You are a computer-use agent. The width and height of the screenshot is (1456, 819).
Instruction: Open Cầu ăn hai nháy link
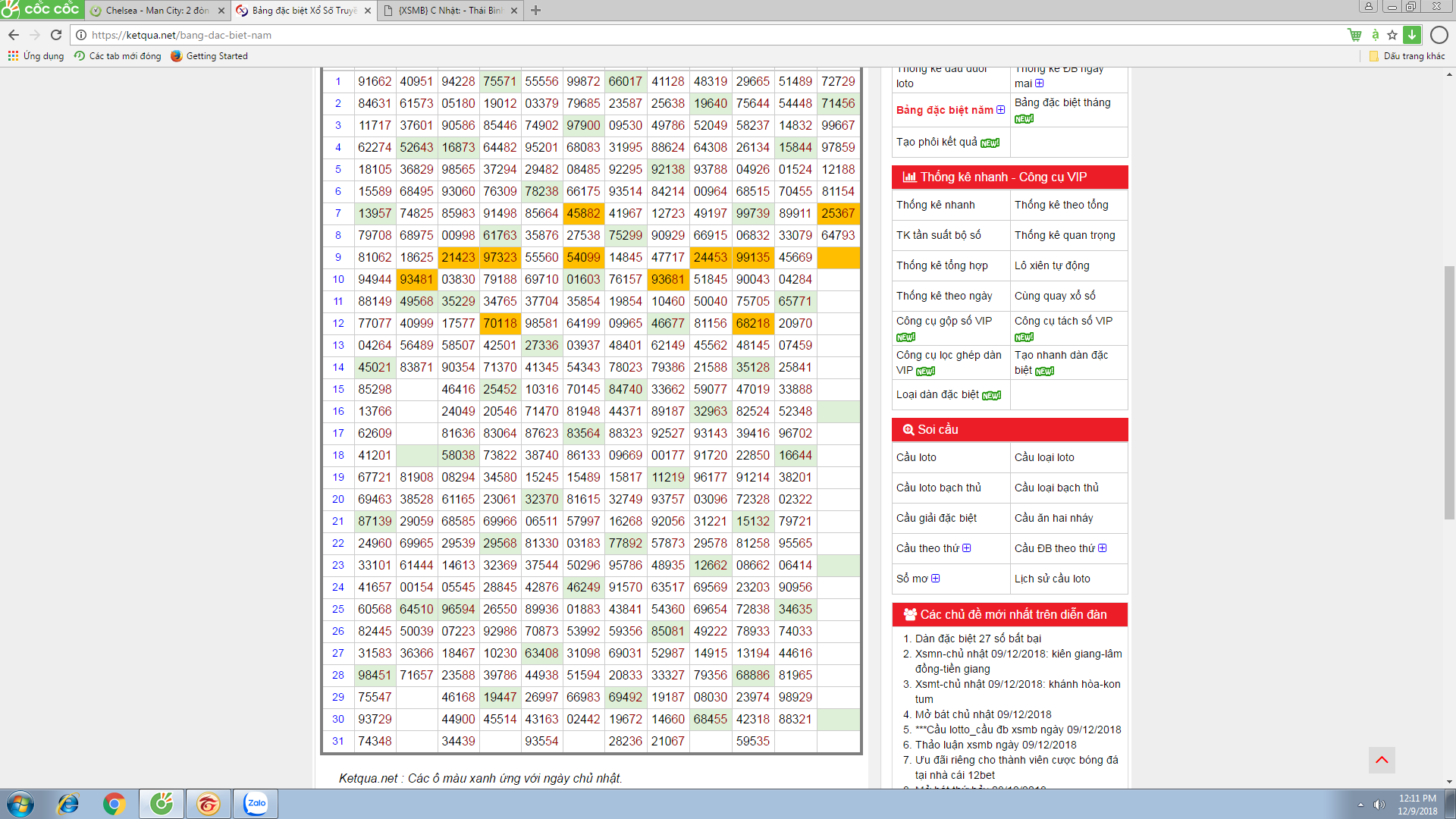coord(1054,518)
